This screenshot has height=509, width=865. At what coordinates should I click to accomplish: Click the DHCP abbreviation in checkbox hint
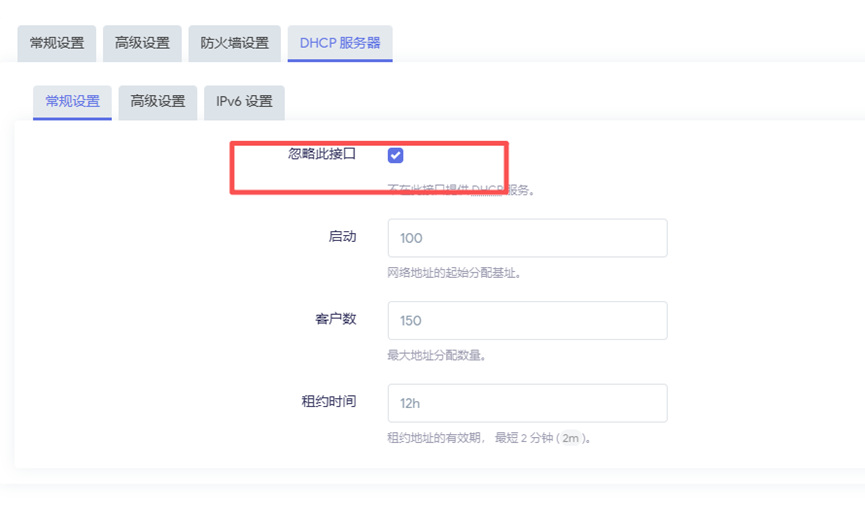coord(487,189)
